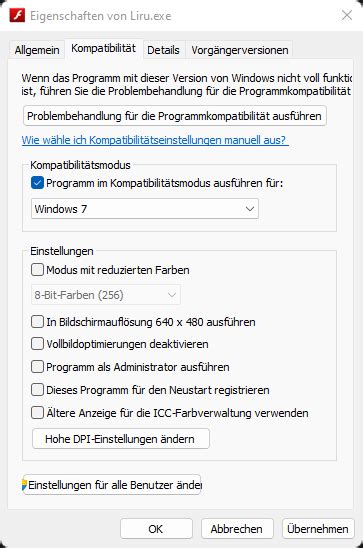Click the Flash icon in title bar
Image resolution: width=363 pixels, height=548 pixels.
(x=17, y=16)
